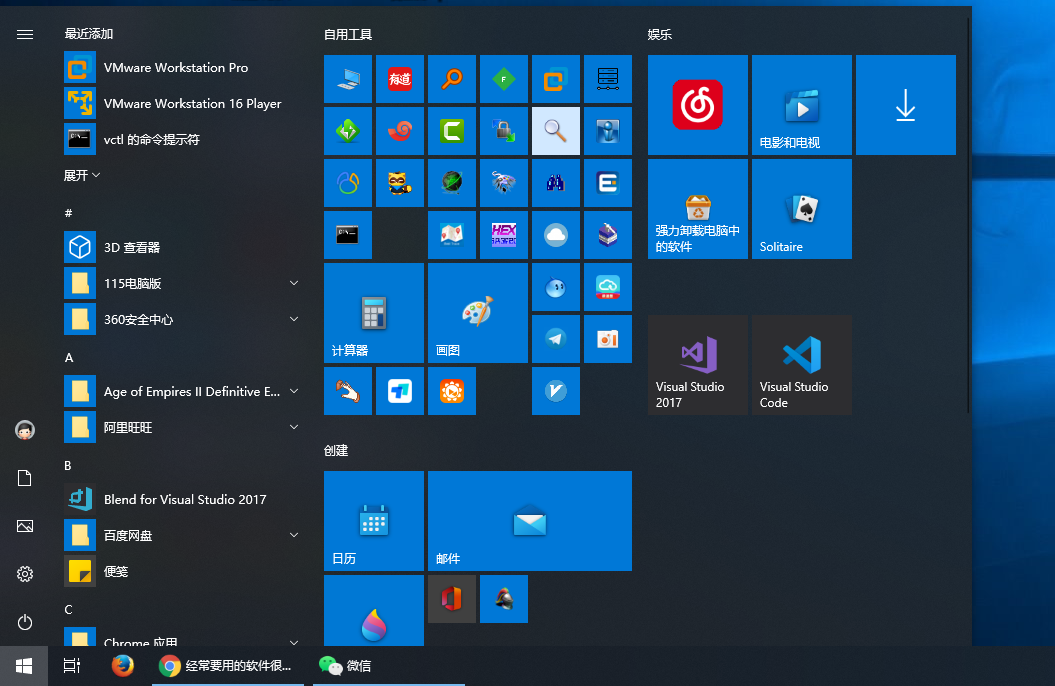
Task: Open the server rack network tile
Action: coord(608,79)
